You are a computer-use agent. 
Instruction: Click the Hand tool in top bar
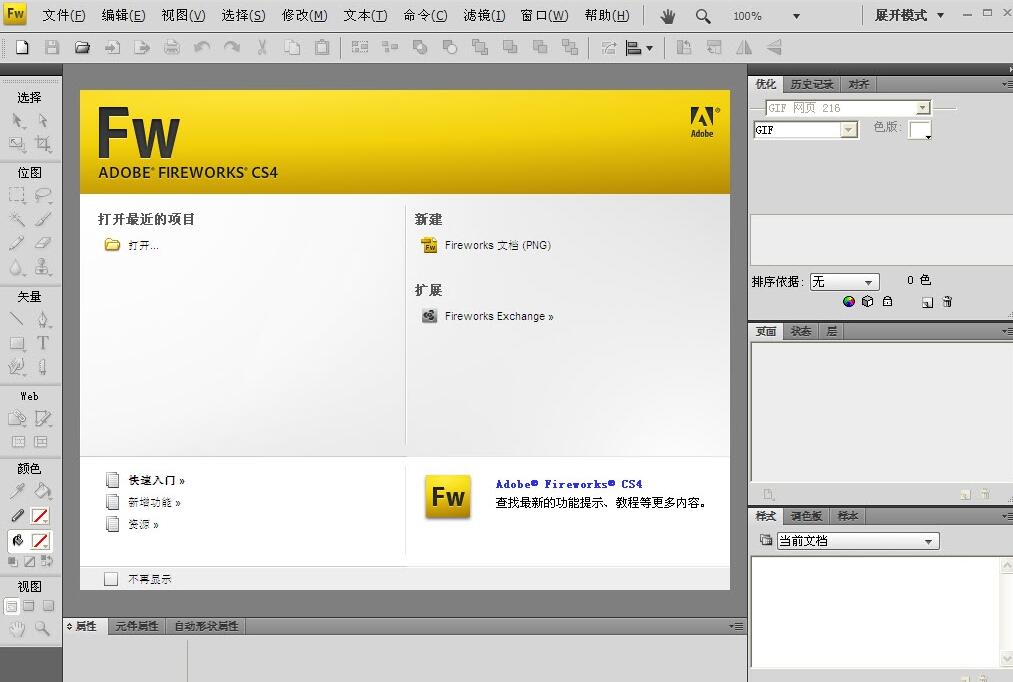667,16
